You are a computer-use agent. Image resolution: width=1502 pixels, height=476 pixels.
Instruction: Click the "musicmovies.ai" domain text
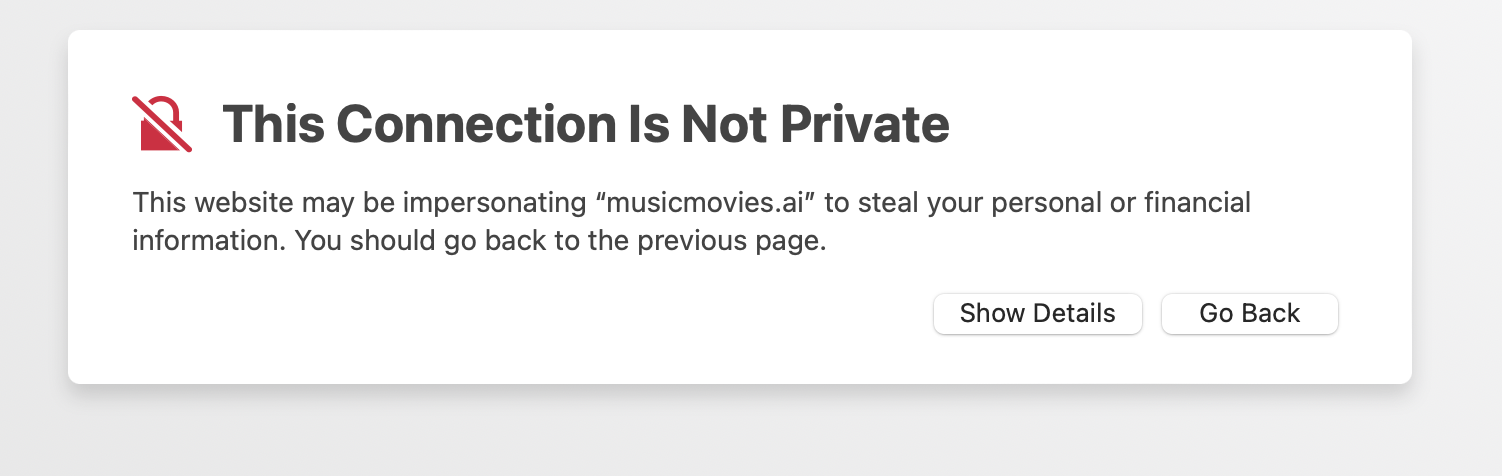click(x=700, y=203)
